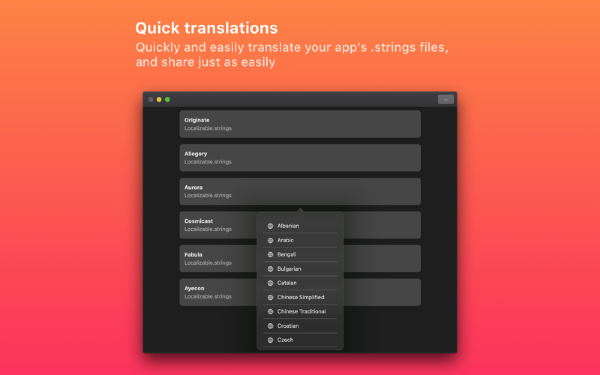Click the globe icon beside Arabic
This screenshot has width=600, height=375.
[270, 240]
